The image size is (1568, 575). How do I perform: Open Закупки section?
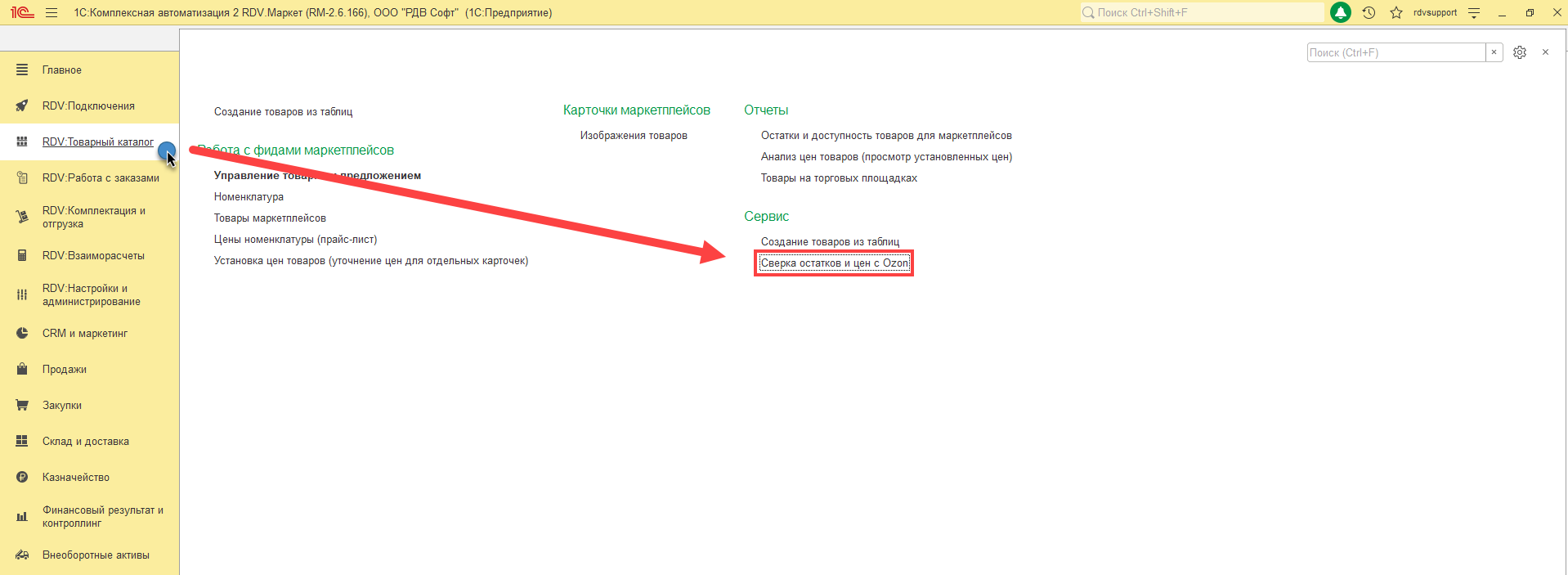(x=62, y=405)
